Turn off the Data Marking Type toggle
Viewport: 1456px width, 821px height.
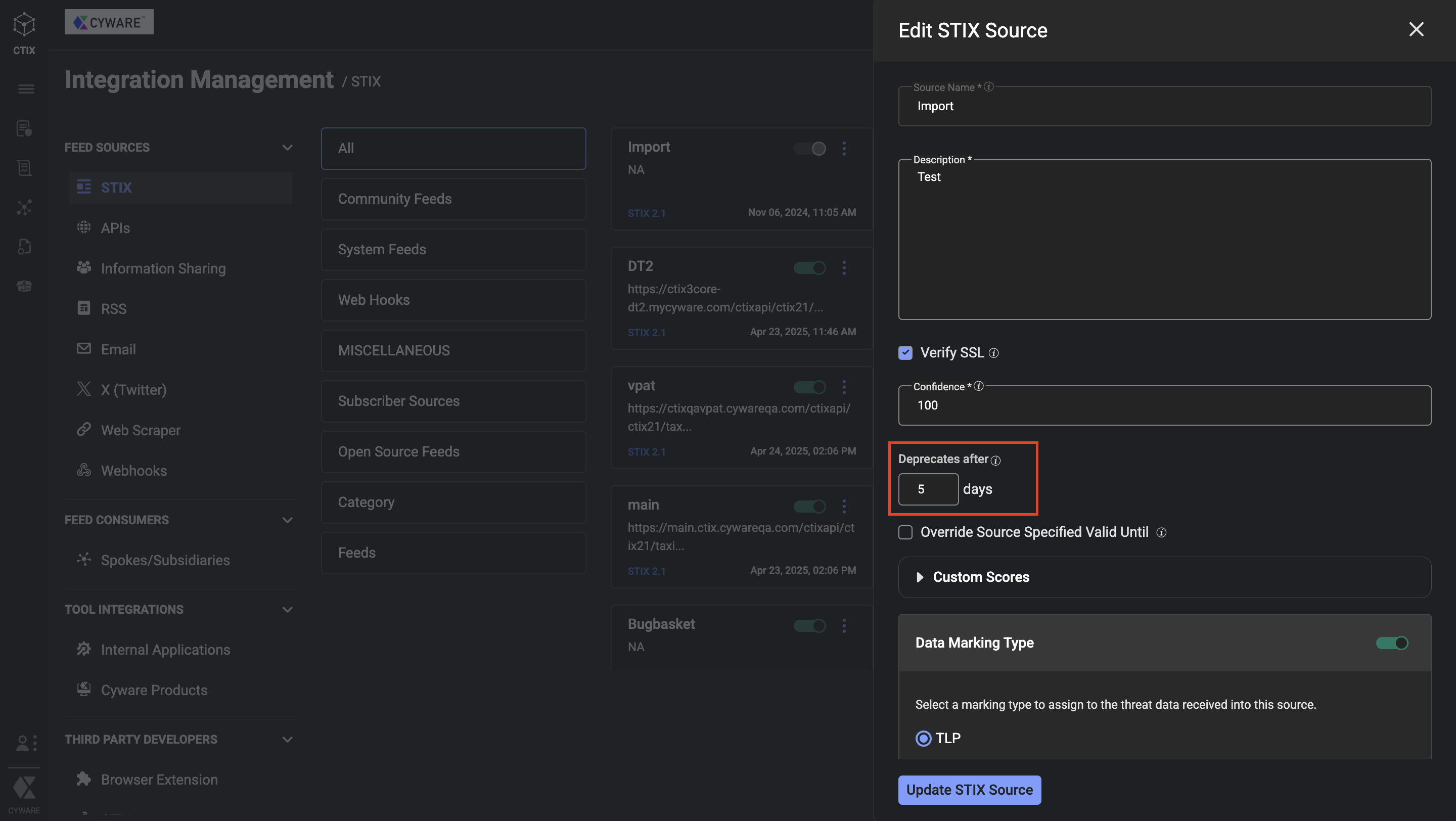[x=1392, y=643]
